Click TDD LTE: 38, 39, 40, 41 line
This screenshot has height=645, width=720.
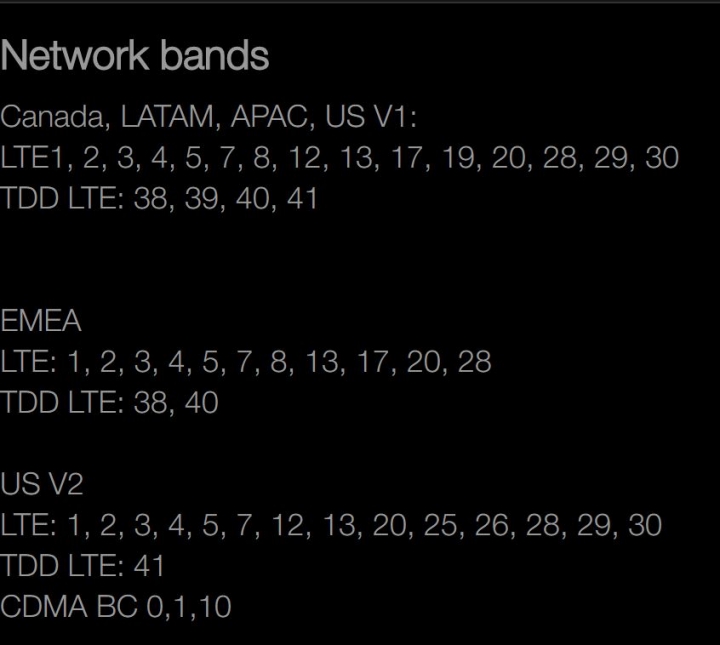(159, 198)
